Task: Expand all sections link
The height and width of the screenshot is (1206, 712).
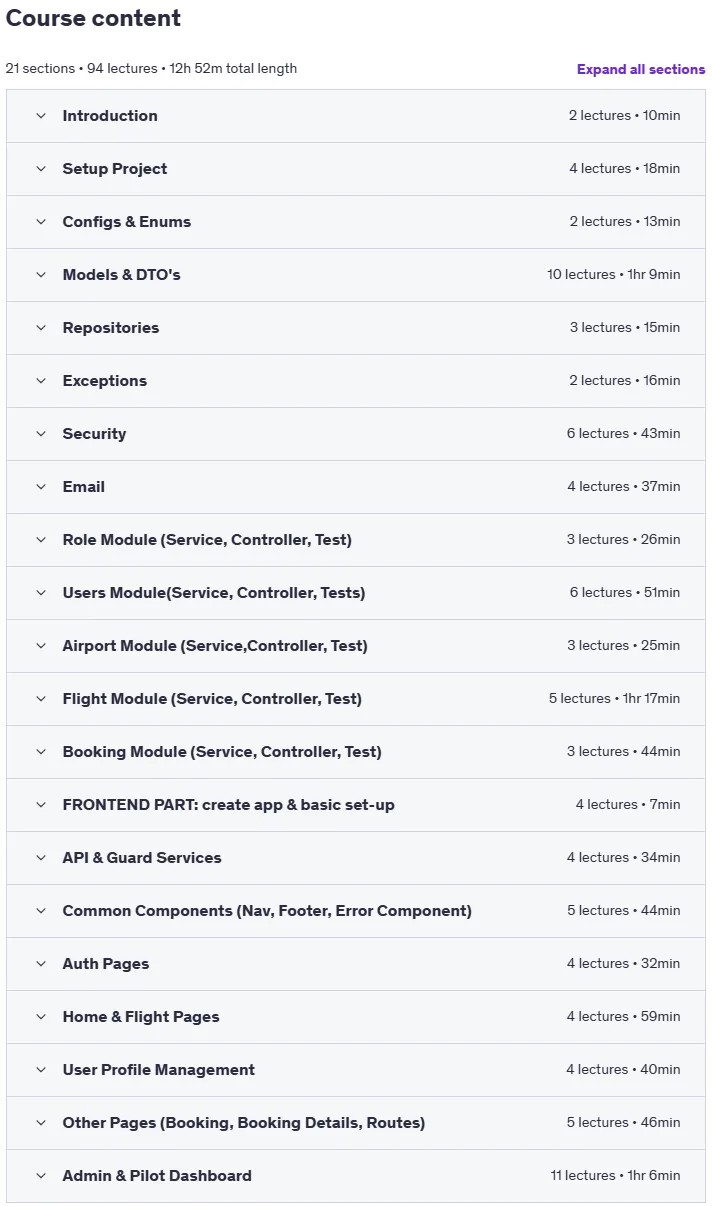Action: (x=641, y=69)
